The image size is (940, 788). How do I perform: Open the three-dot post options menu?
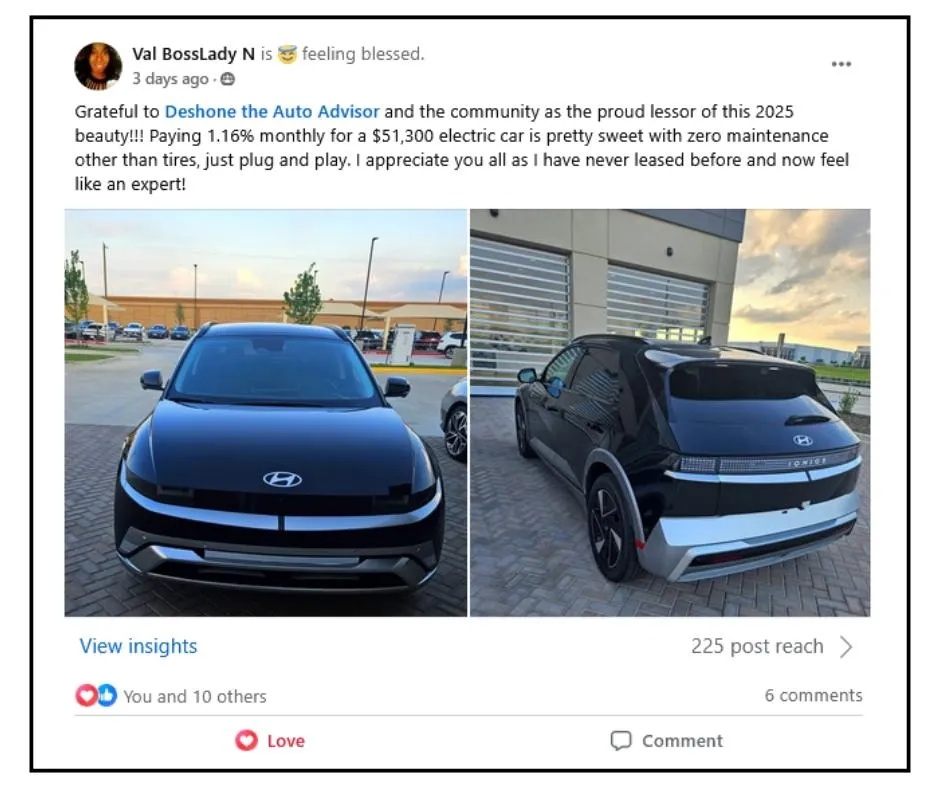coord(841,64)
